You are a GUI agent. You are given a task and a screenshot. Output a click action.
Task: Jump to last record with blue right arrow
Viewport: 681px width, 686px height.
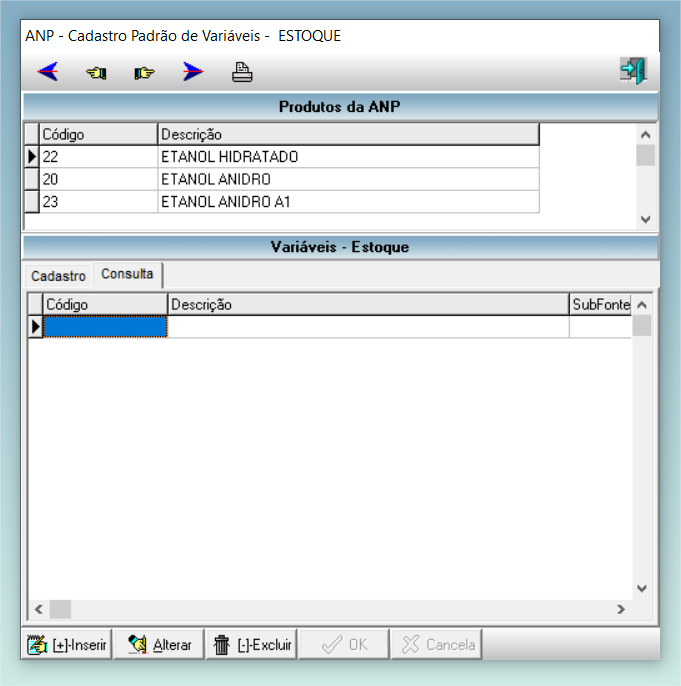click(x=193, y=71)
